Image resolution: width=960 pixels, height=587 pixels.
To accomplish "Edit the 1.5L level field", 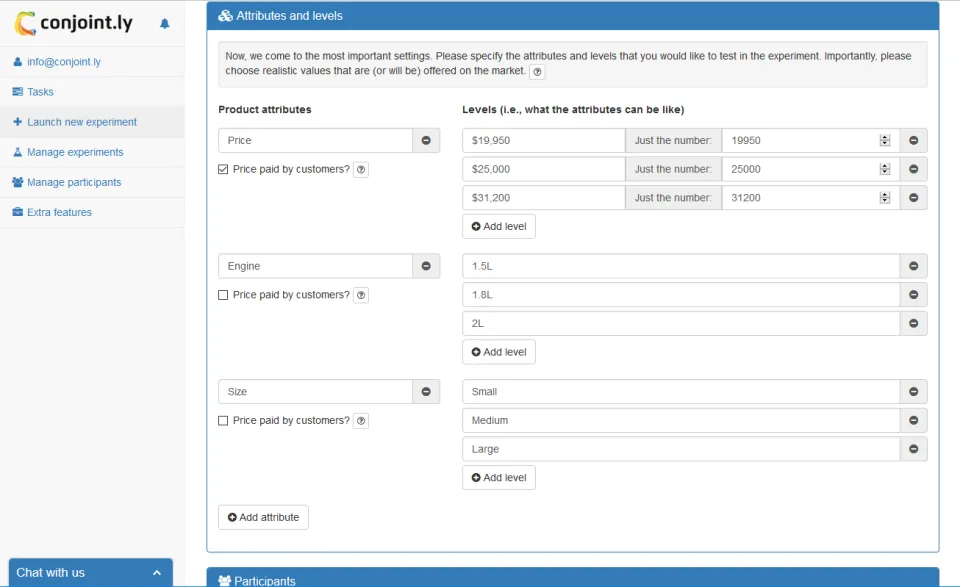I will [681, 266].
